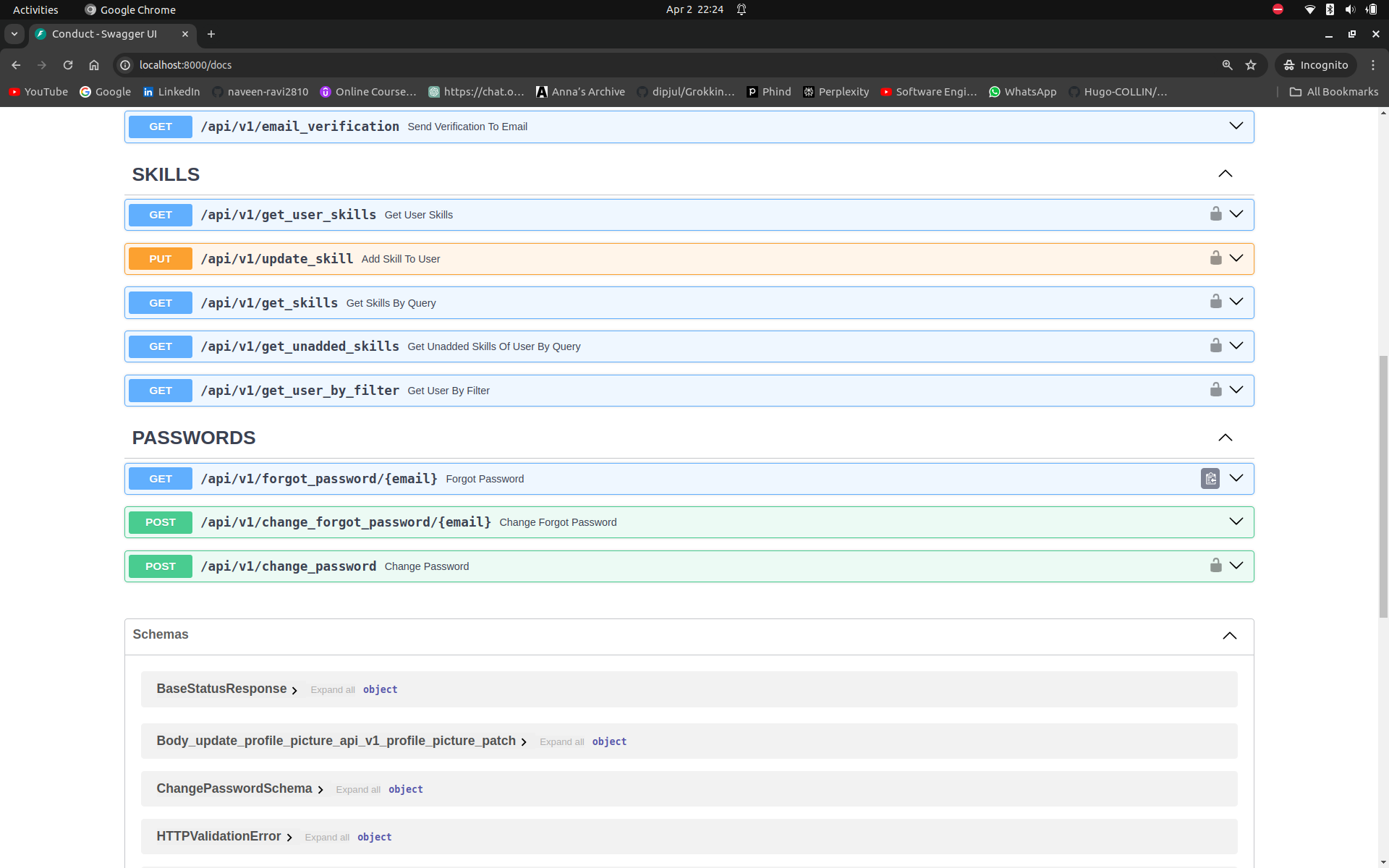Expand the change_password endpoint chevron
Image resolution: width=1389 pixels, height=868 pixels.
tap(1236, 566)
